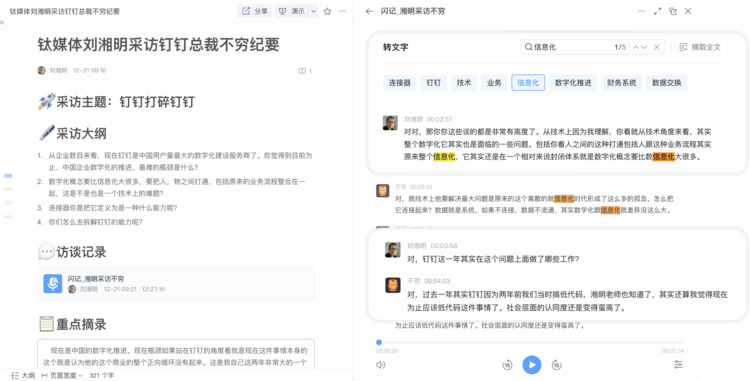The height and width of the screenshot is (381, 750).
Task: Click the audio progress slider handle
Action: click(x=379, y=342)
